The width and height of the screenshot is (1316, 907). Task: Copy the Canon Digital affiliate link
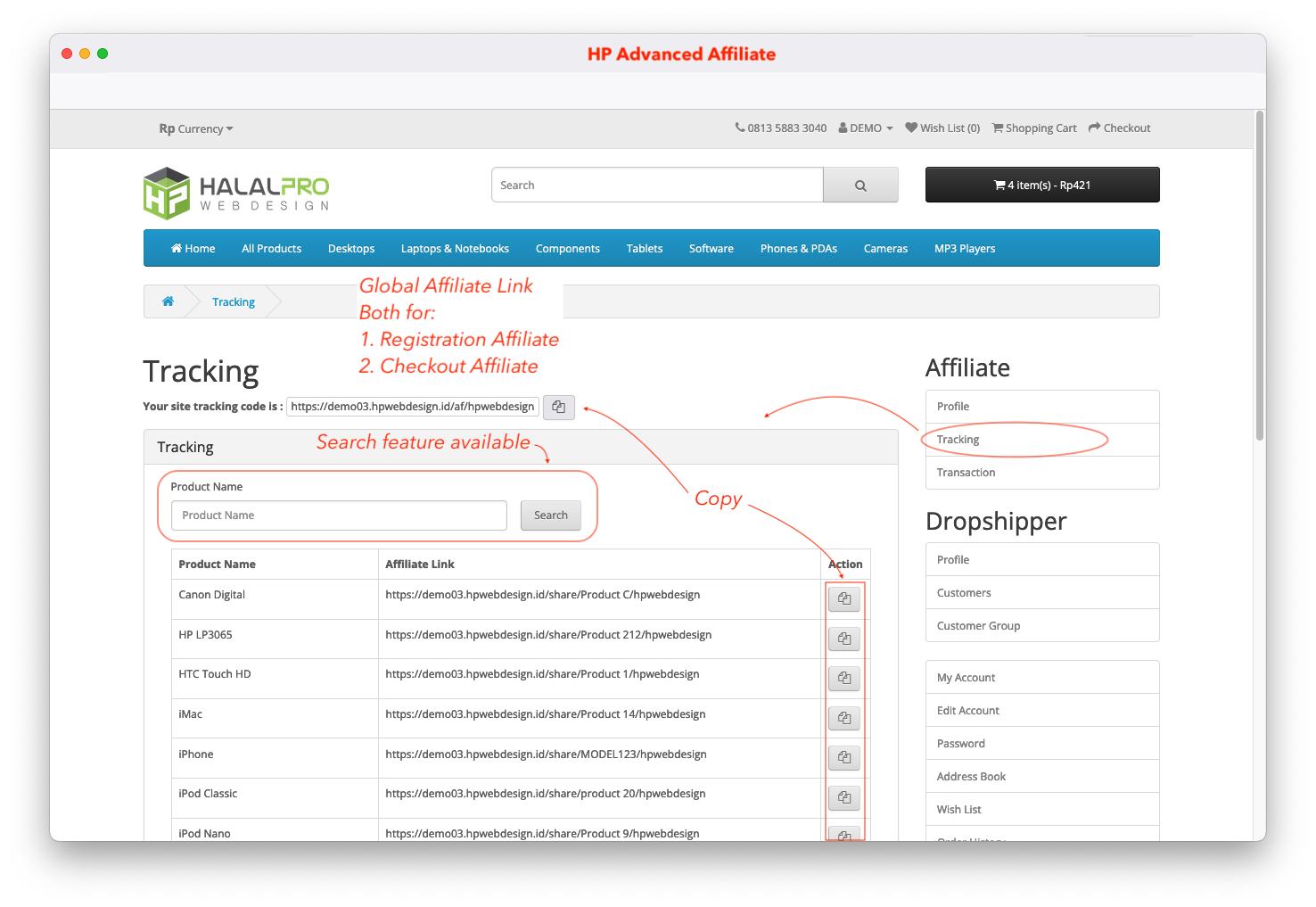(843, 598)
